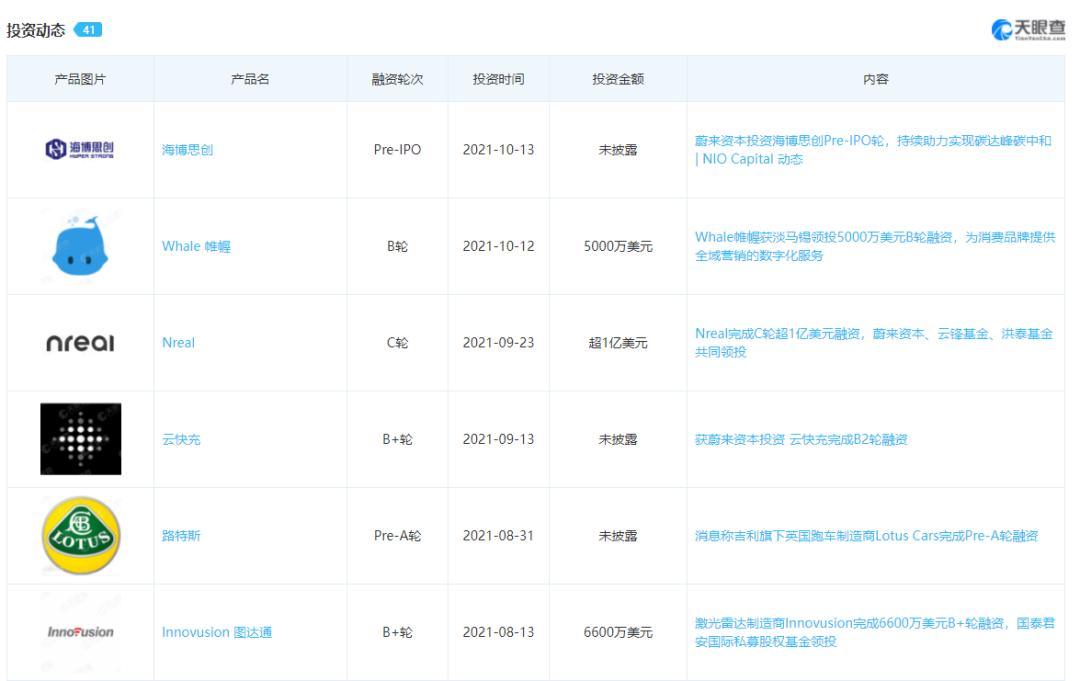This screenshot has height=681, width=1080.
Task: Select the date 2021-09-13
Action: point(499,439)
